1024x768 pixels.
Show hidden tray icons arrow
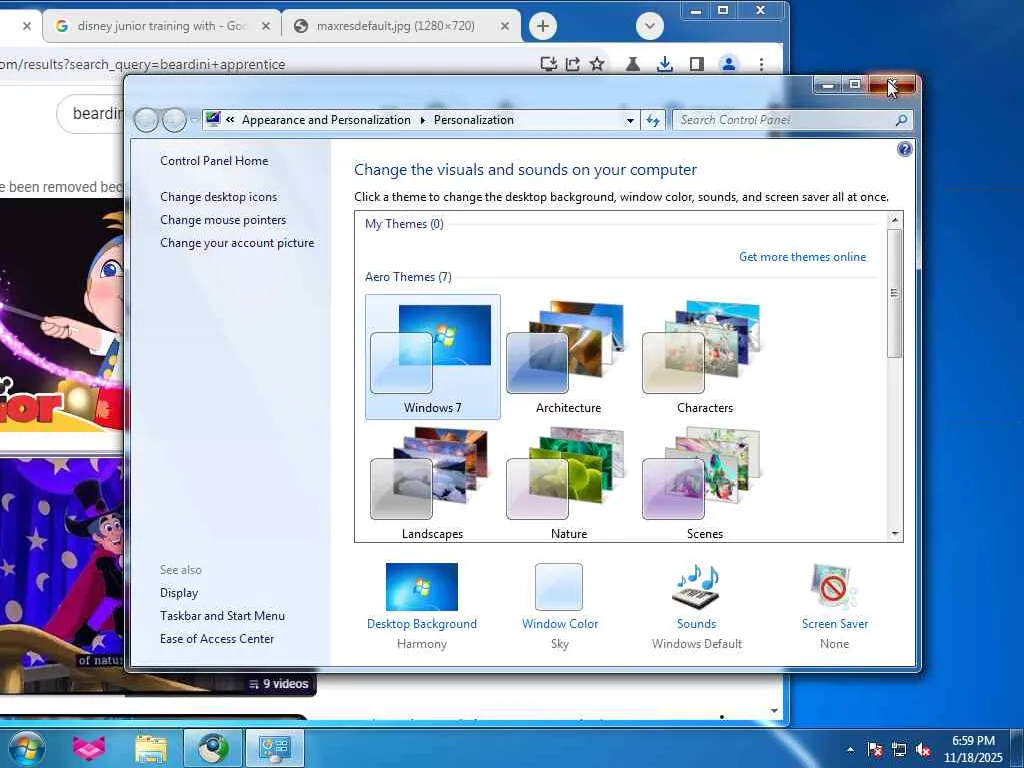tap(850, 749)
